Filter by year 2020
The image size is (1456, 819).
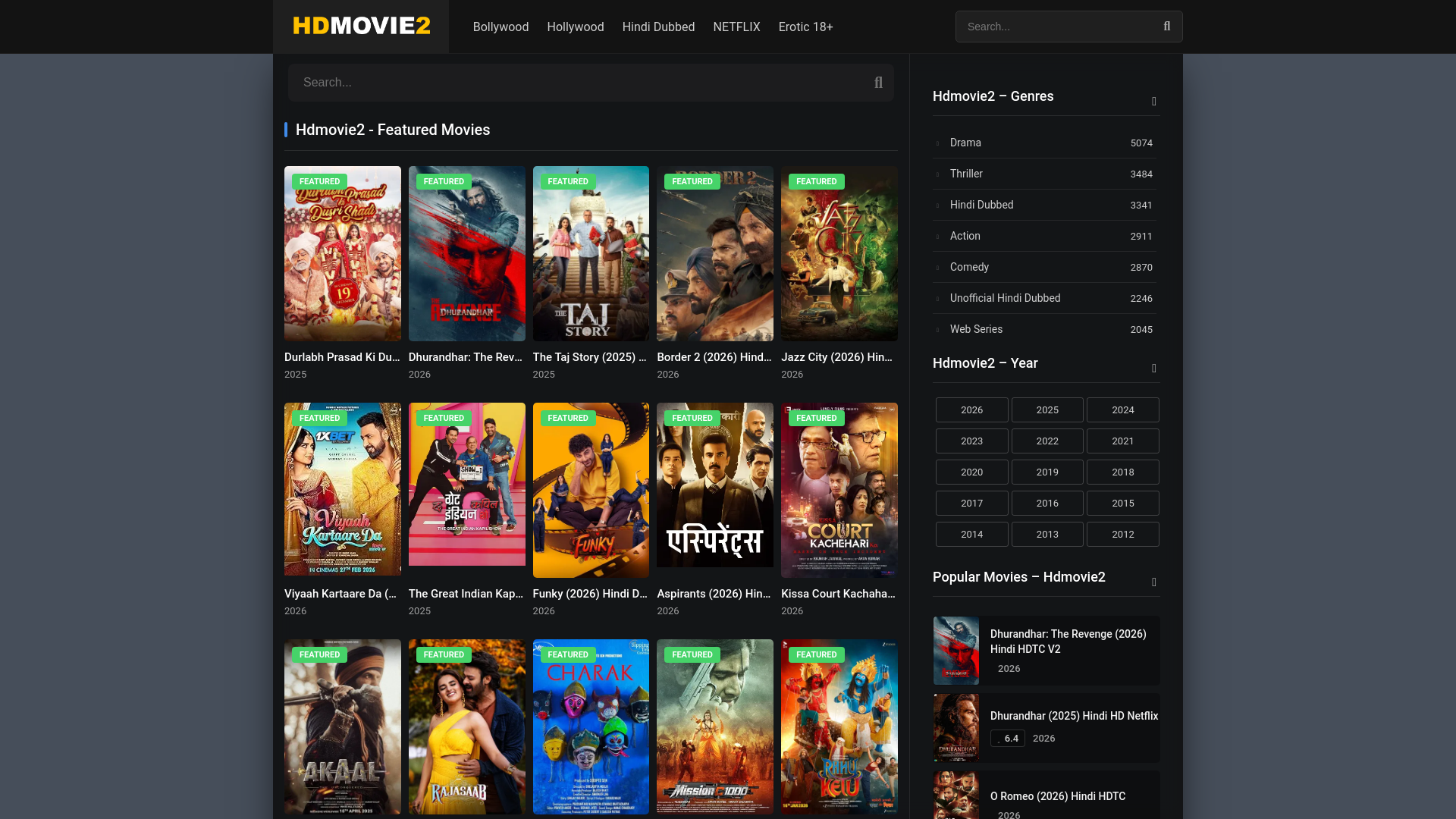[x=971, y=472]
